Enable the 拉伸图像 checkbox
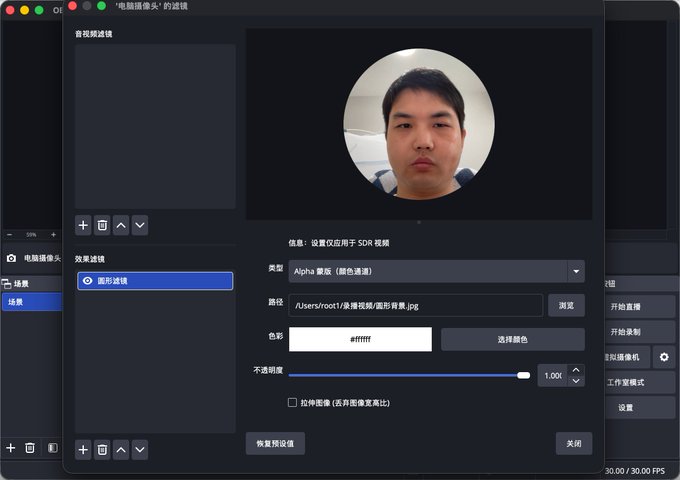Screen dimensions: 680x480 pos(292,402)
